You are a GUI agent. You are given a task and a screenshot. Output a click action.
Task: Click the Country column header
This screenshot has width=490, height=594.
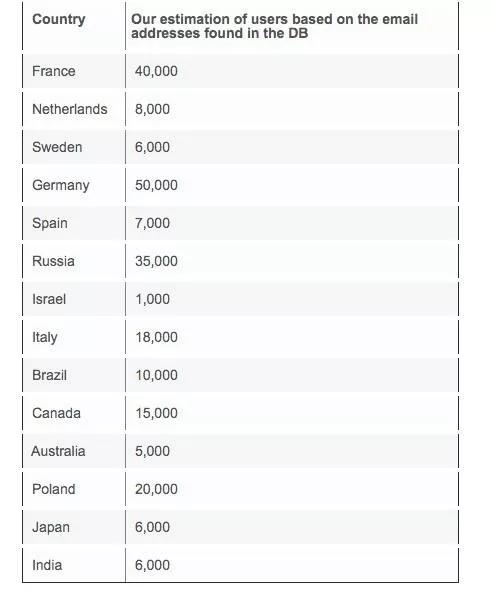coord(59,19)
